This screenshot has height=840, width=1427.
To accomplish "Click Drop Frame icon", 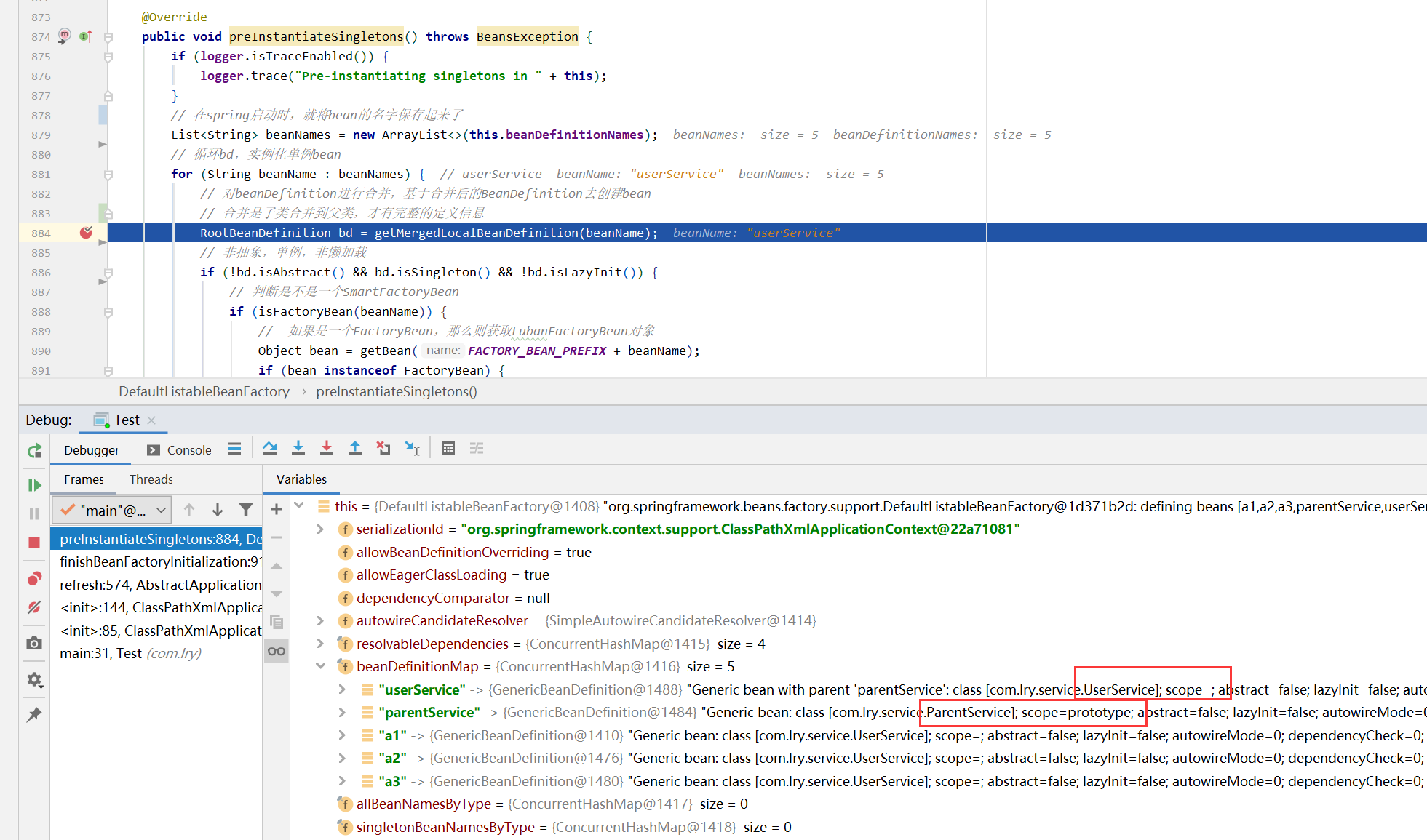I will (x=383, y=449).
